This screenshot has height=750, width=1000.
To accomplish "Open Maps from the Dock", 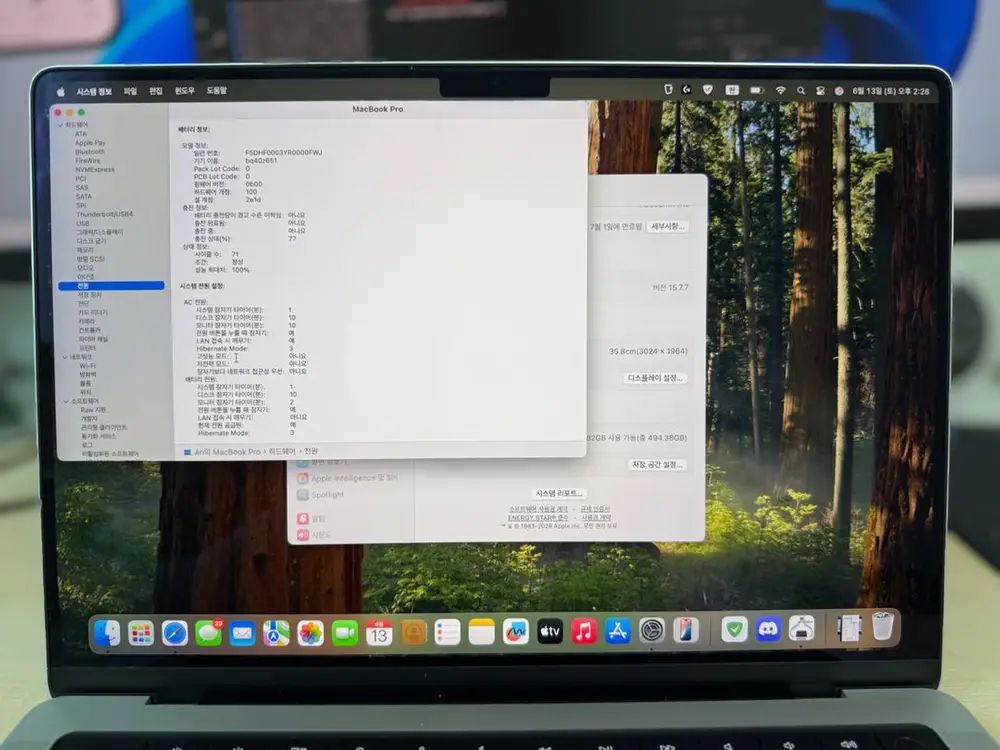I will tap(276, 633).
